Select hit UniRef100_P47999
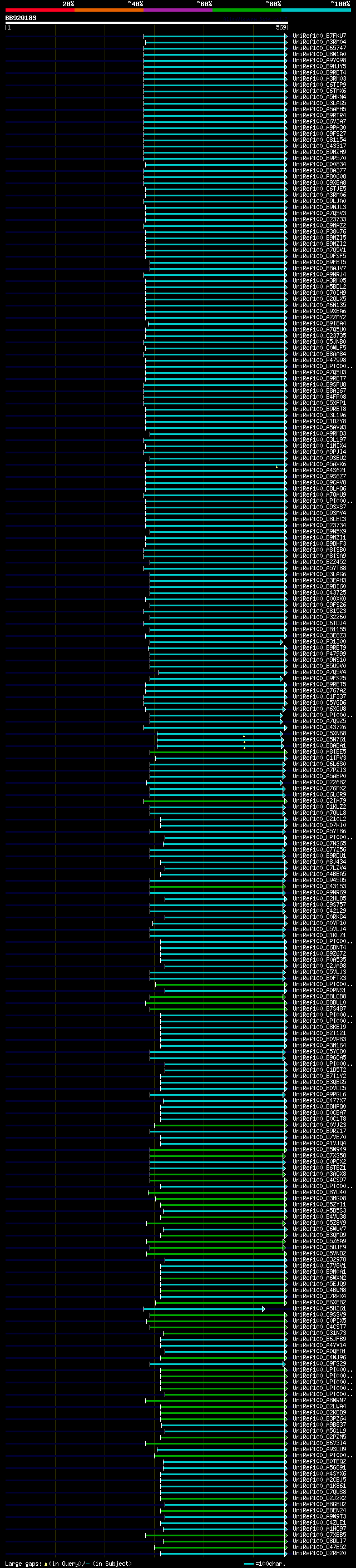 point(319,654)
